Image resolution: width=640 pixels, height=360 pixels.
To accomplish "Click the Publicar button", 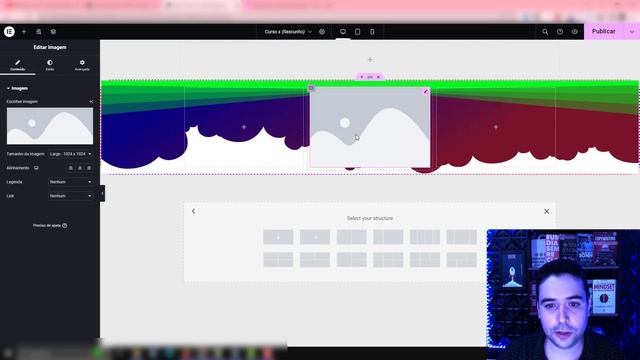I will pos(604,31).
